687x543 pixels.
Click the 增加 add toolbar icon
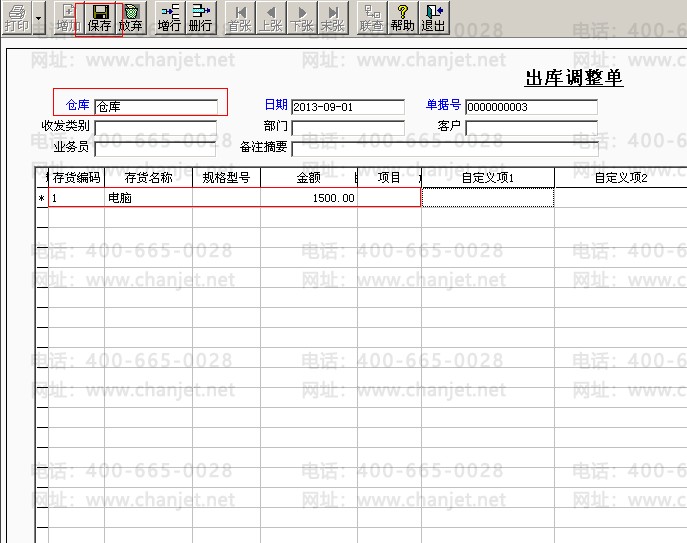coord(68,18)
